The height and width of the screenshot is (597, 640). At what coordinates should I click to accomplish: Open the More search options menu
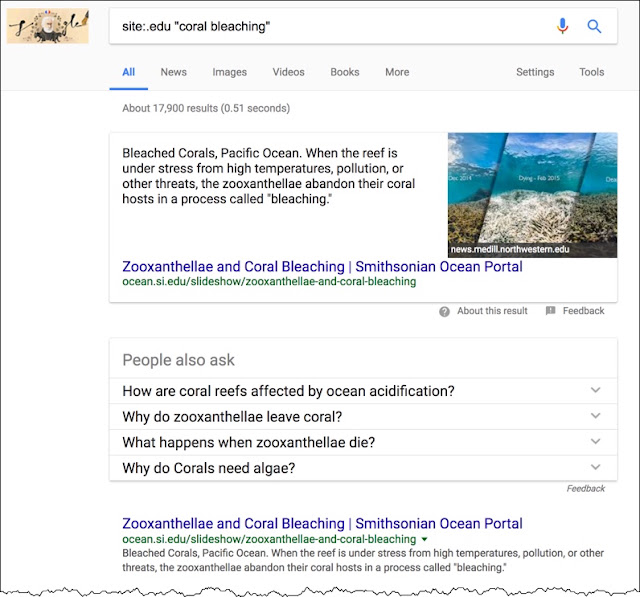pos(397,72)
